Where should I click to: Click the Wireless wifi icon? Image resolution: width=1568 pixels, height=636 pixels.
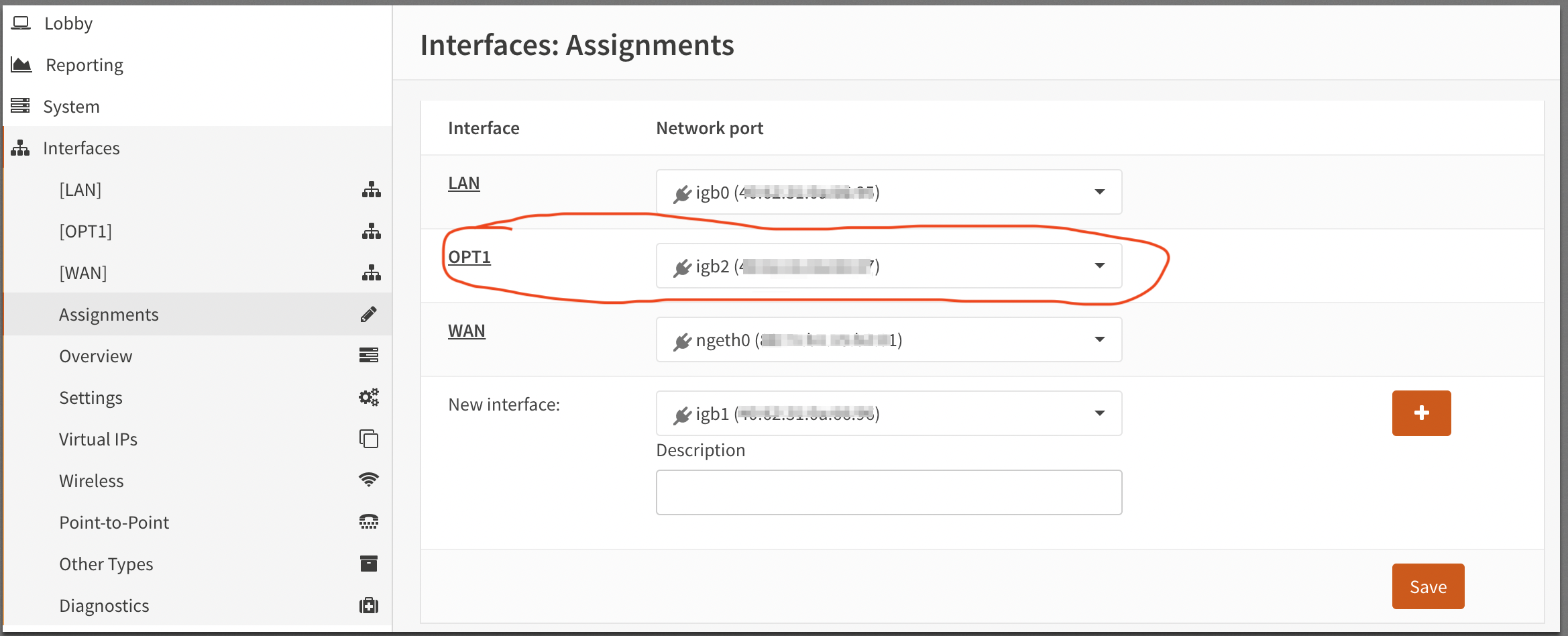(x=368, y=480)
